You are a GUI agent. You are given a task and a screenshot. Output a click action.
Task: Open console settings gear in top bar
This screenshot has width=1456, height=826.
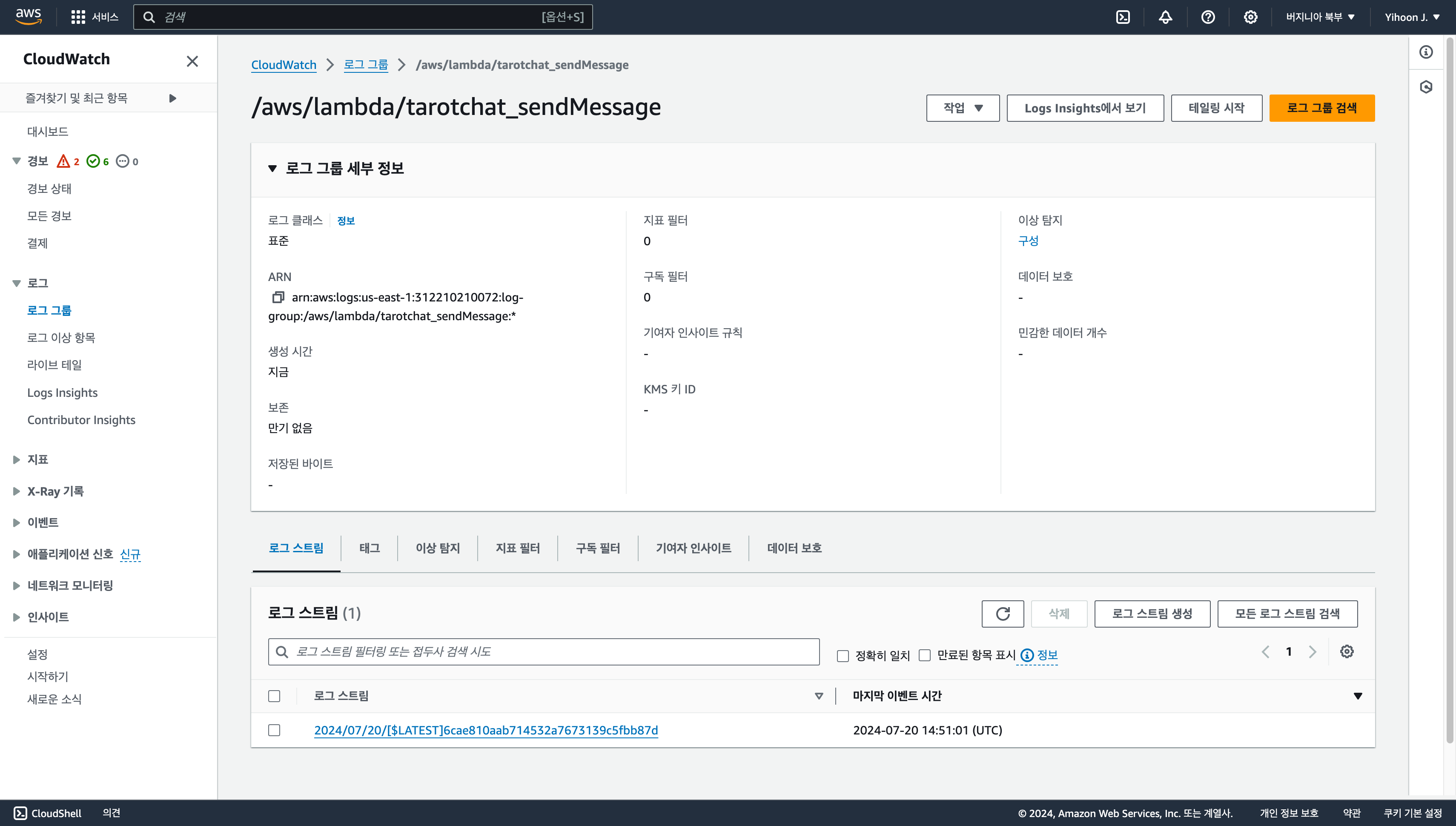(1250, 17)
